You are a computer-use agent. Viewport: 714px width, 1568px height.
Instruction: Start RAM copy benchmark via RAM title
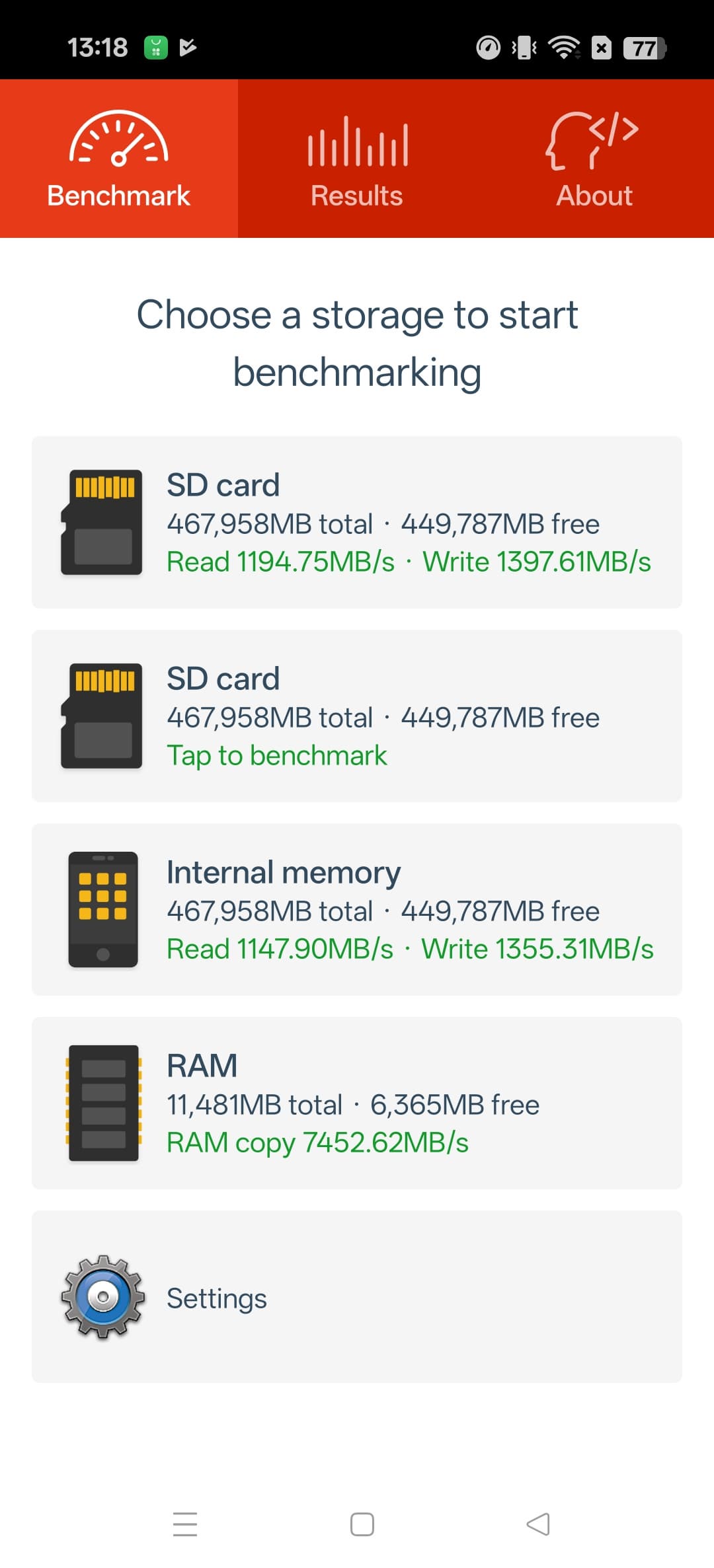pos(202,1066)
